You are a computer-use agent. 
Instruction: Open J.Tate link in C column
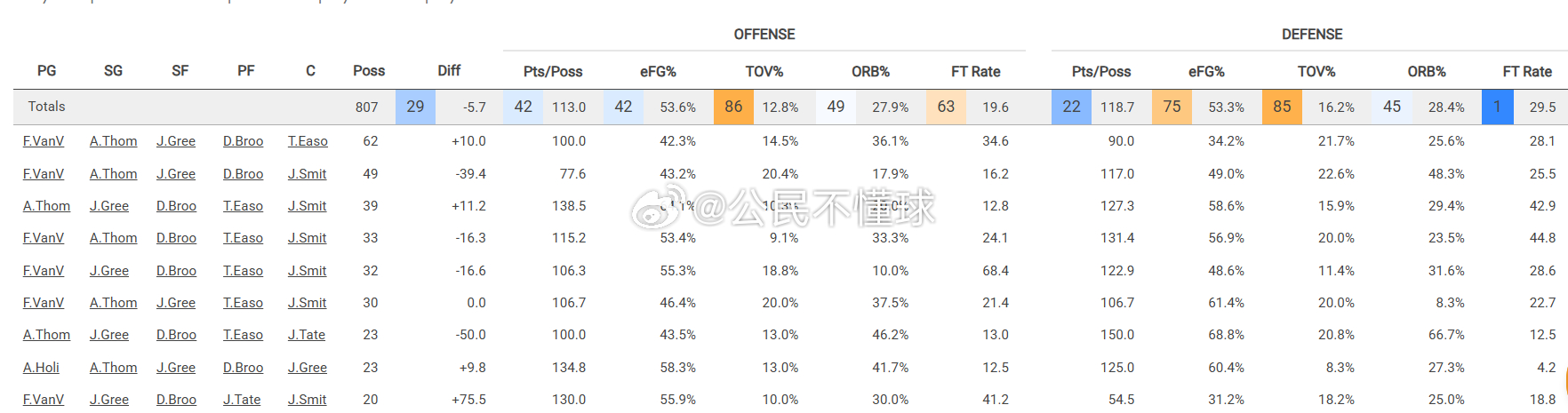307,335
